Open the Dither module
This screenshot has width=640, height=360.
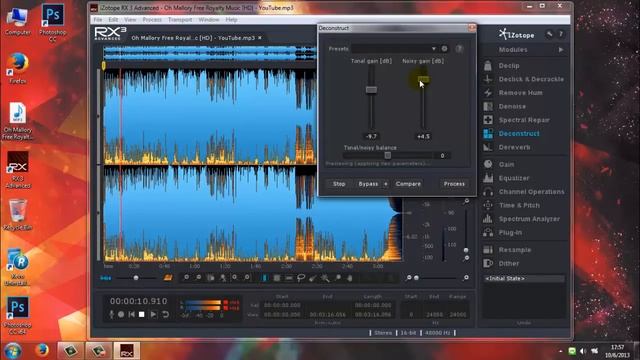[524, 263]
